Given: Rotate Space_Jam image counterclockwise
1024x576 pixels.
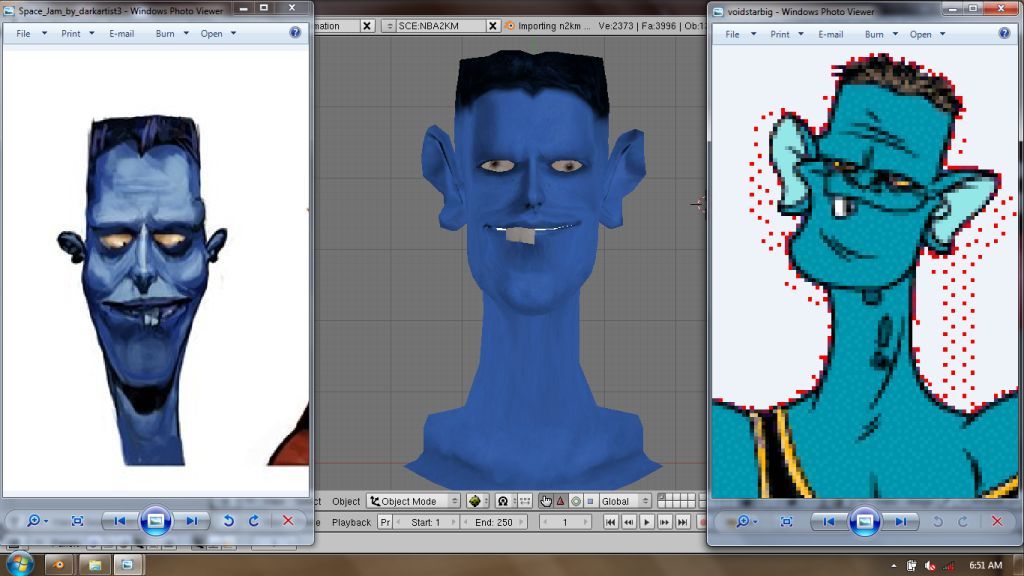Looking at the screenshot, I should point(229,520).
